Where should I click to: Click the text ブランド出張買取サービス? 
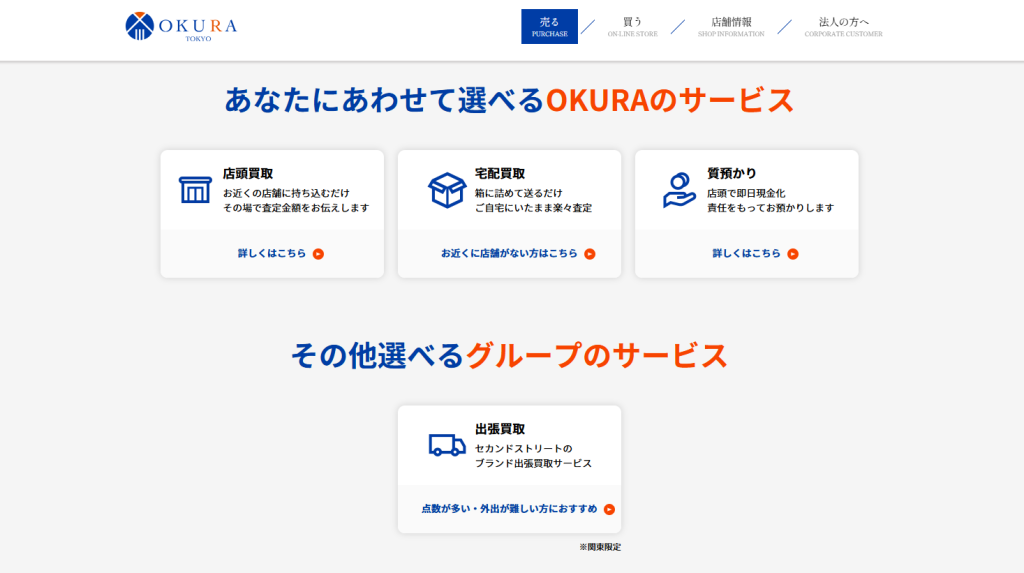click(534, 463)
